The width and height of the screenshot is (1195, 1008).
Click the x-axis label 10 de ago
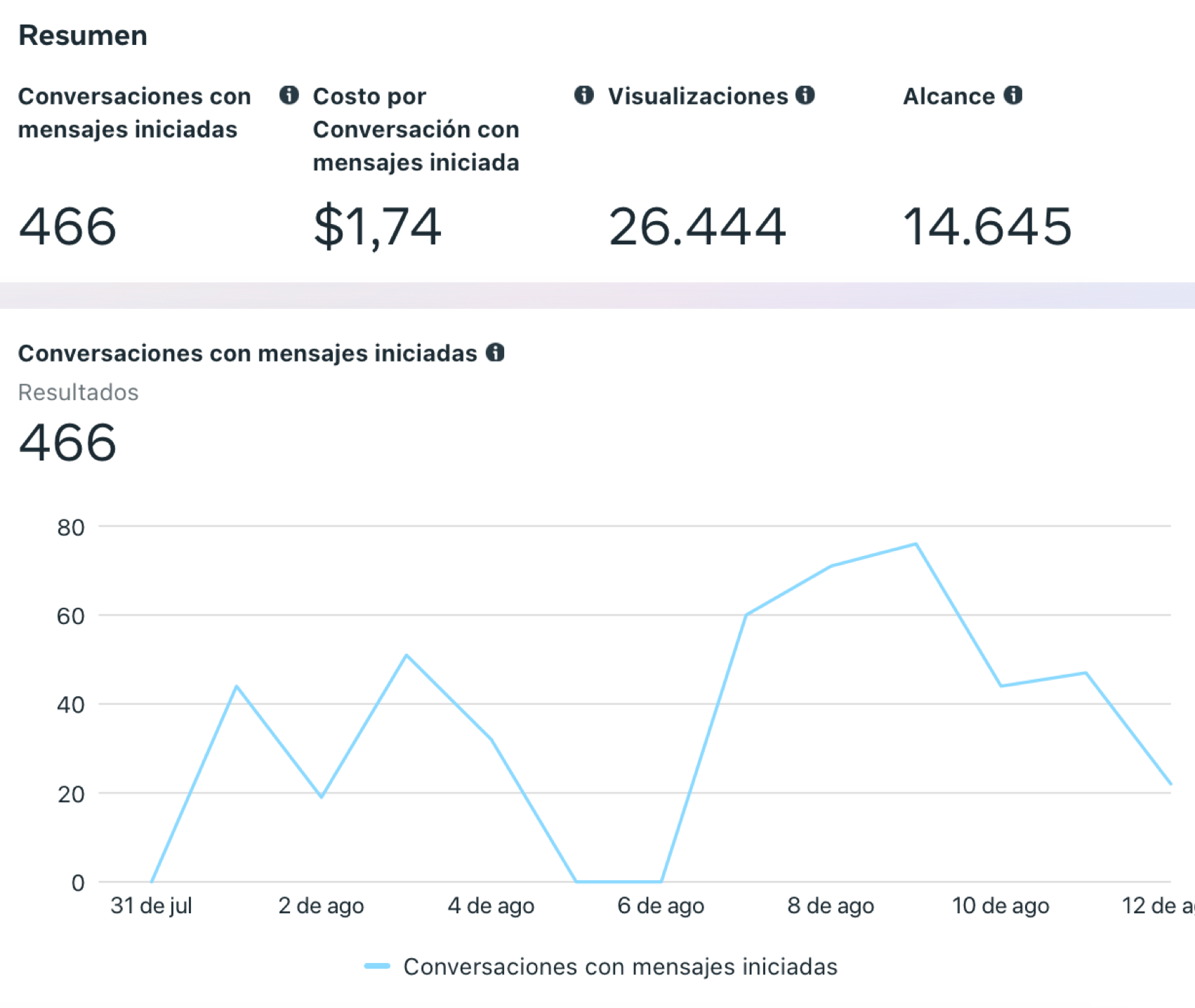tap(1001, 906)
